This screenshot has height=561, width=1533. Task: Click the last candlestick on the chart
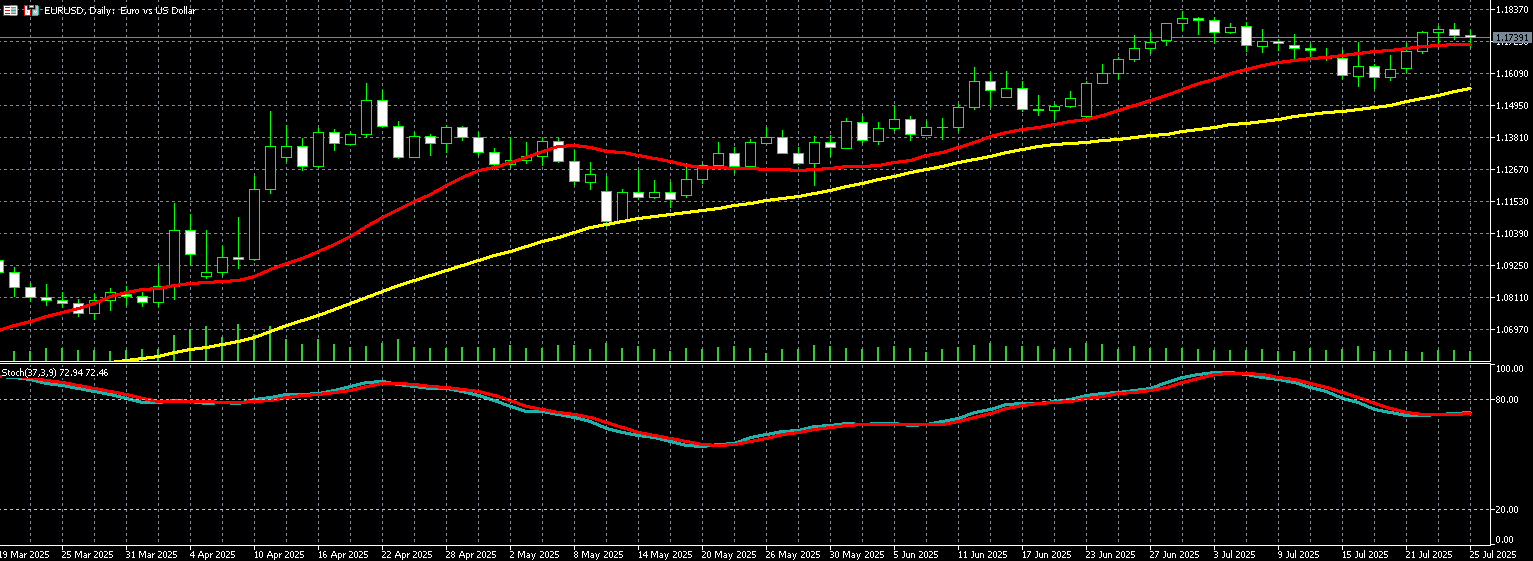(1470, 36)
